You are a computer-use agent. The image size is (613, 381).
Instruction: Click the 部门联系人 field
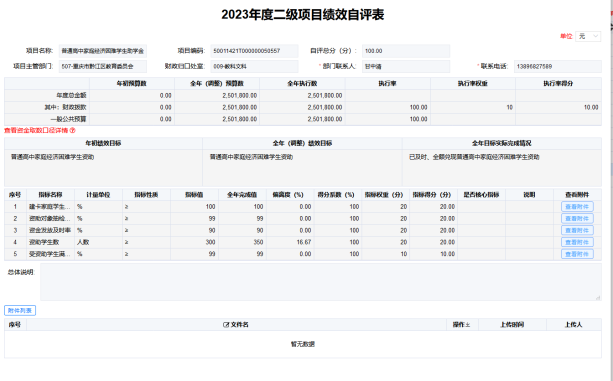pyautogui.click(x=406, y=66)
